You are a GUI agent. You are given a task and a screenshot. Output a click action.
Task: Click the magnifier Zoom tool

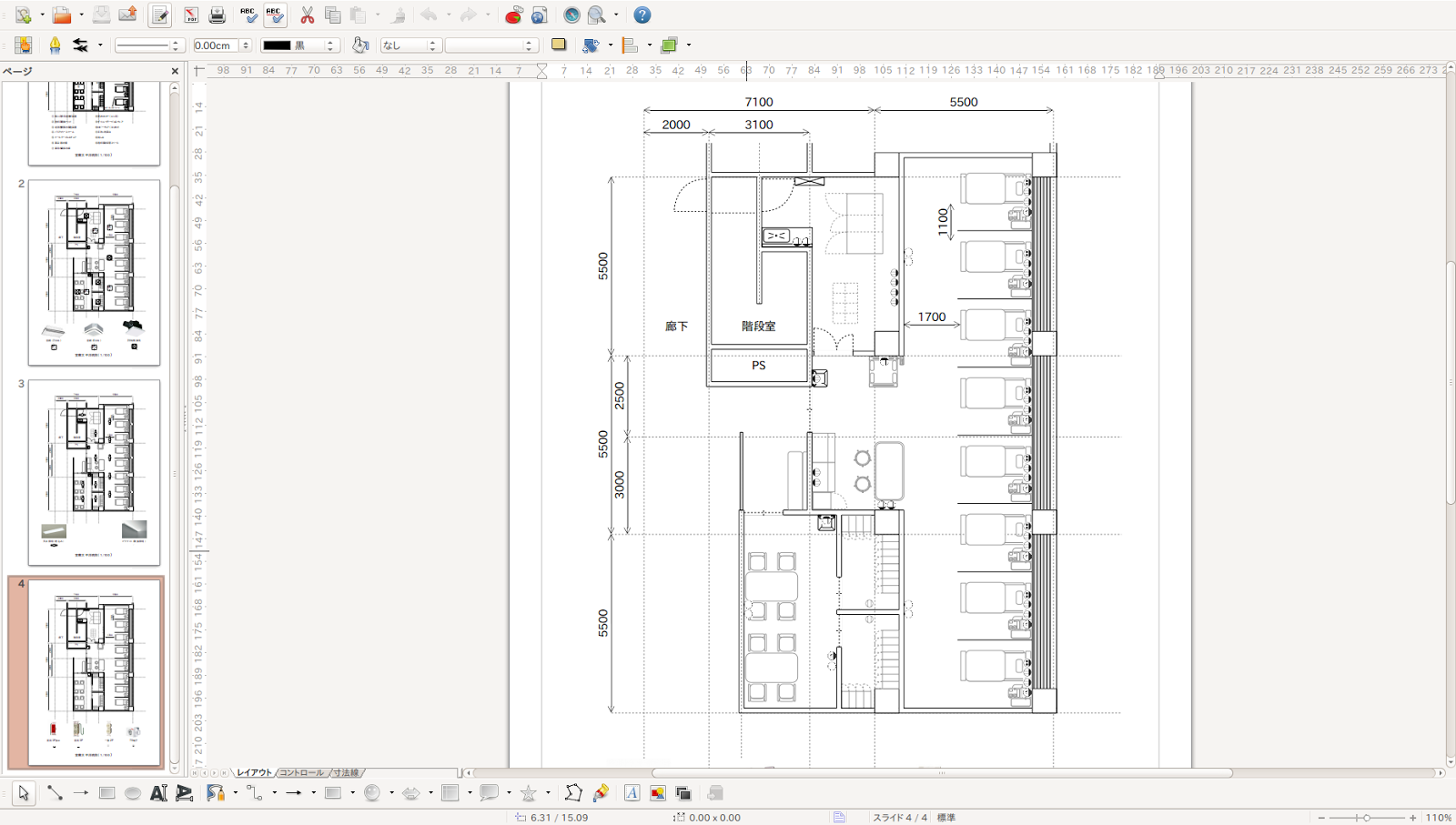(597, 15)
